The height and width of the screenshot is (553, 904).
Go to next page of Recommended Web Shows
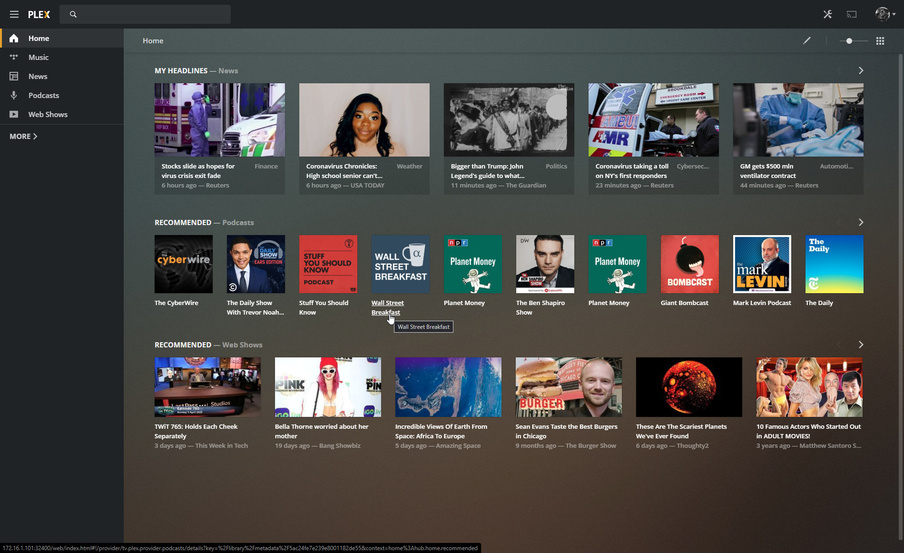click(x=861, y=344)
